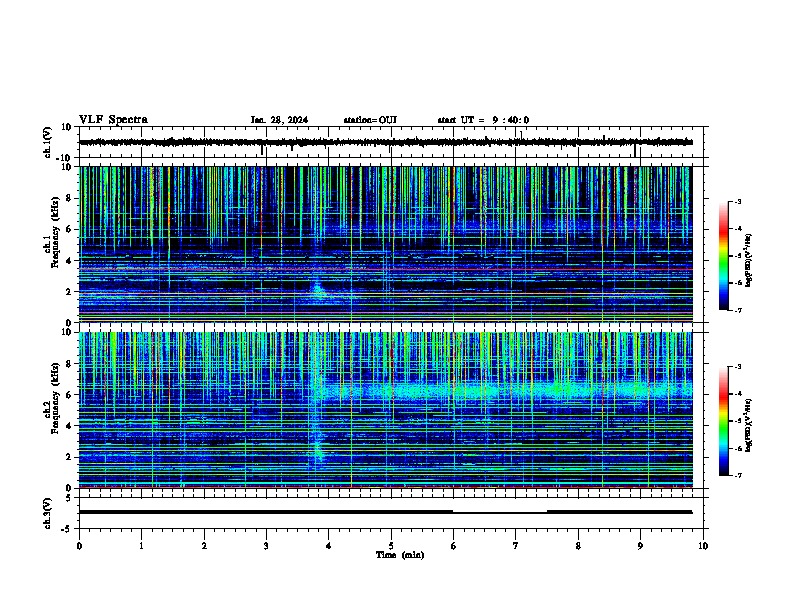
Task: Click time axis tick label "5"
Action: 391,546
